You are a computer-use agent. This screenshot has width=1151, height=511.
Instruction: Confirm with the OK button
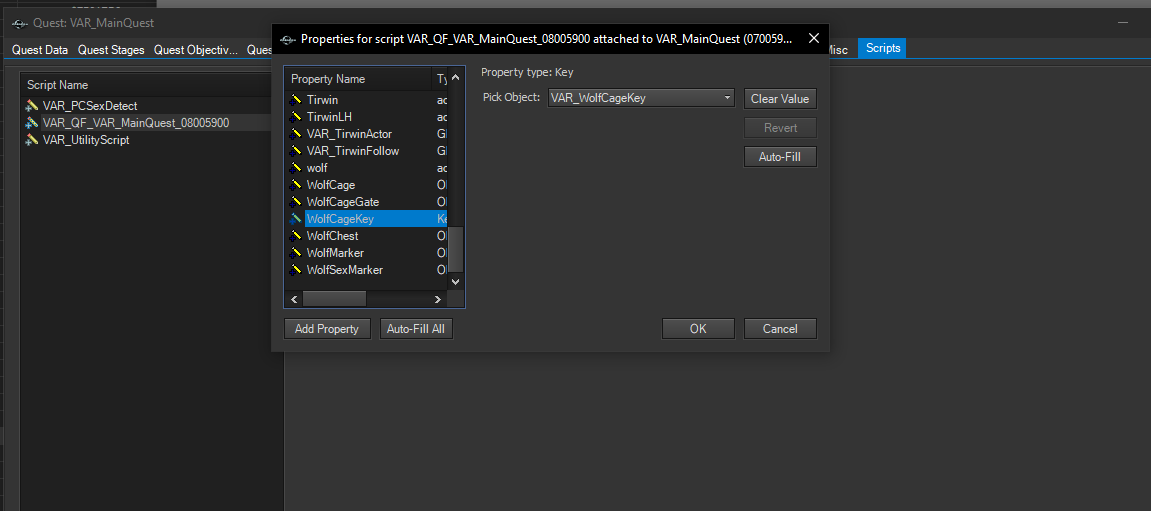[x=698, y=329]
